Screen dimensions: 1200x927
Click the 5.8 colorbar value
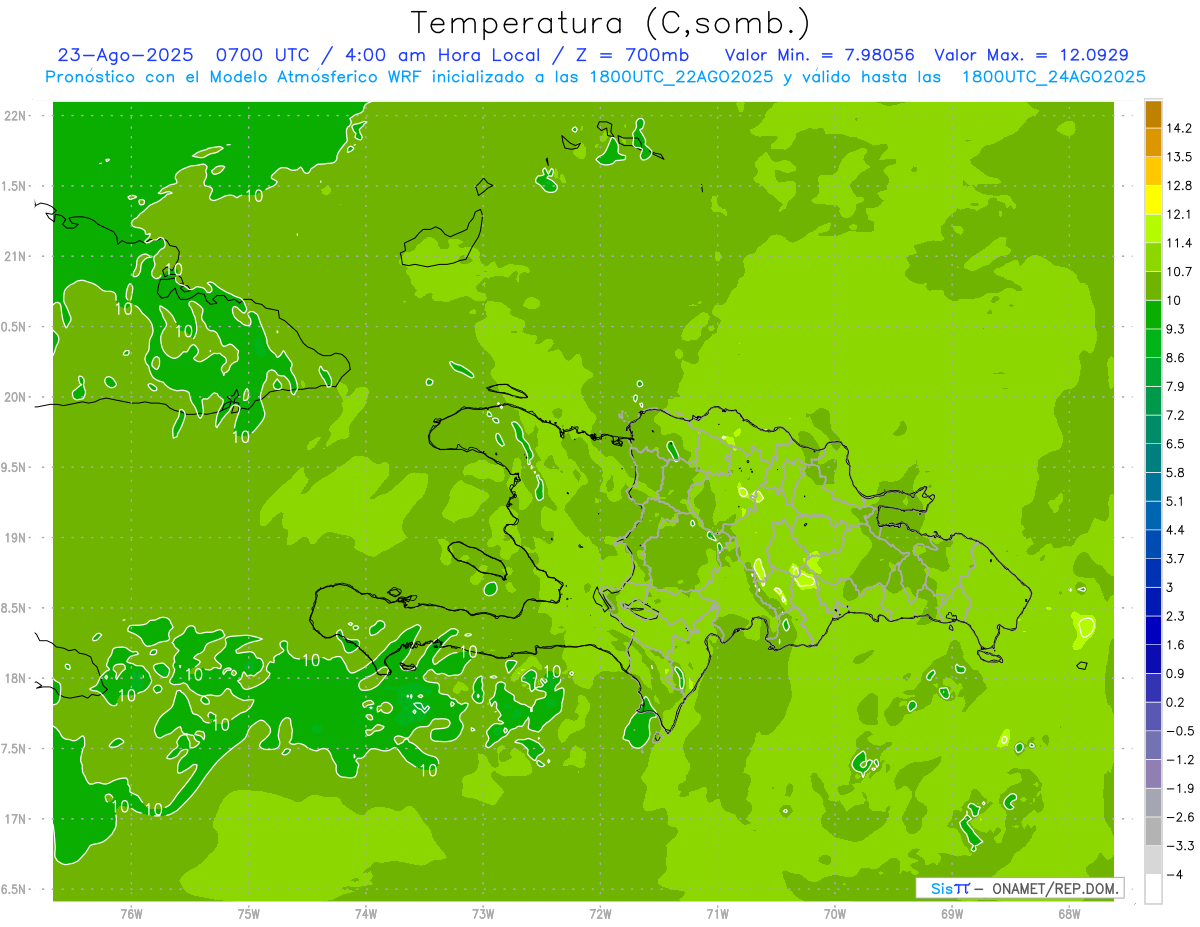[1176, 472]
